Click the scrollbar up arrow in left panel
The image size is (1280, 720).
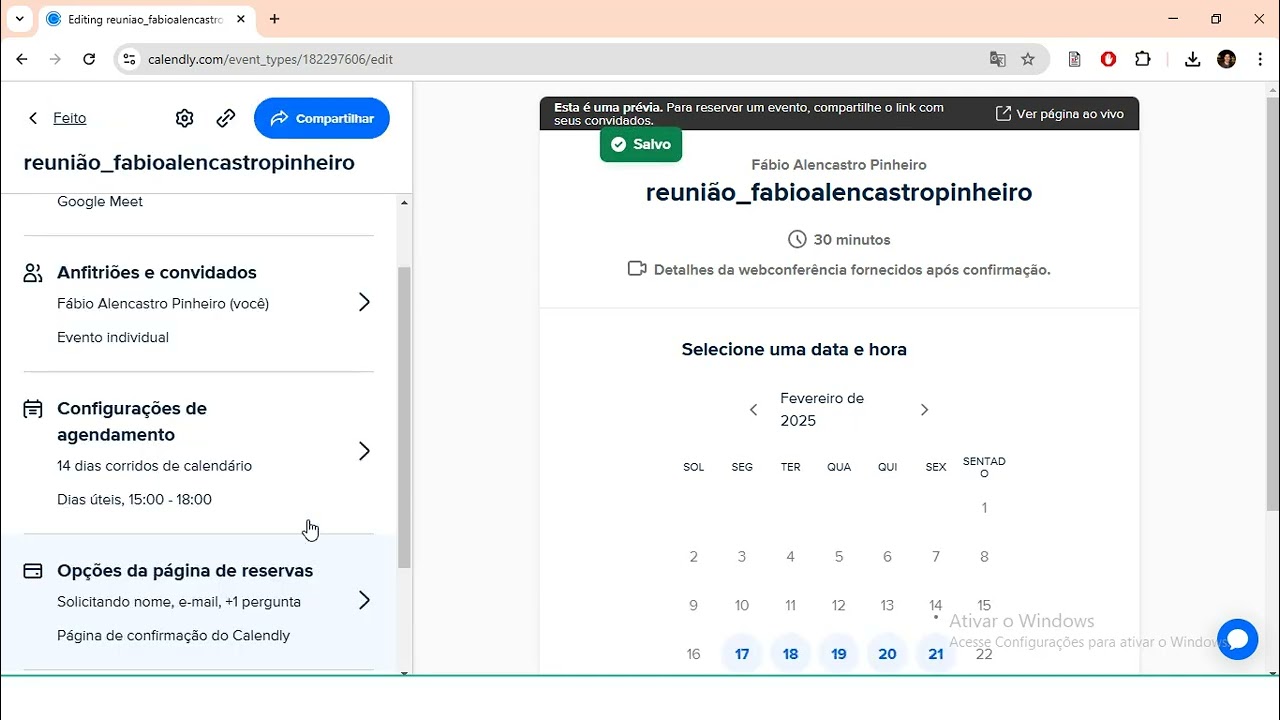[x=404, y=203]
